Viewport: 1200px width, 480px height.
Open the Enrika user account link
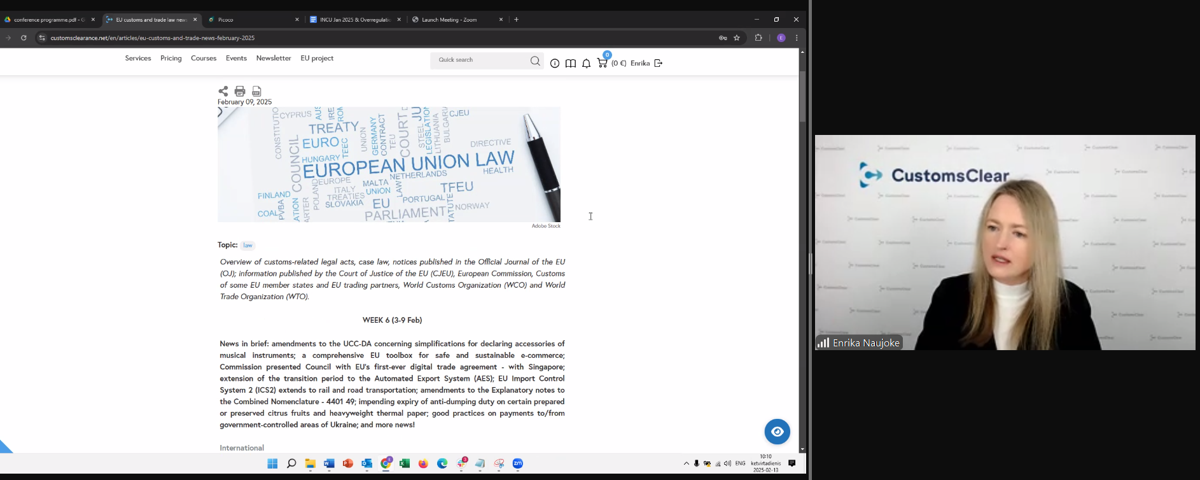click(640, 63)
